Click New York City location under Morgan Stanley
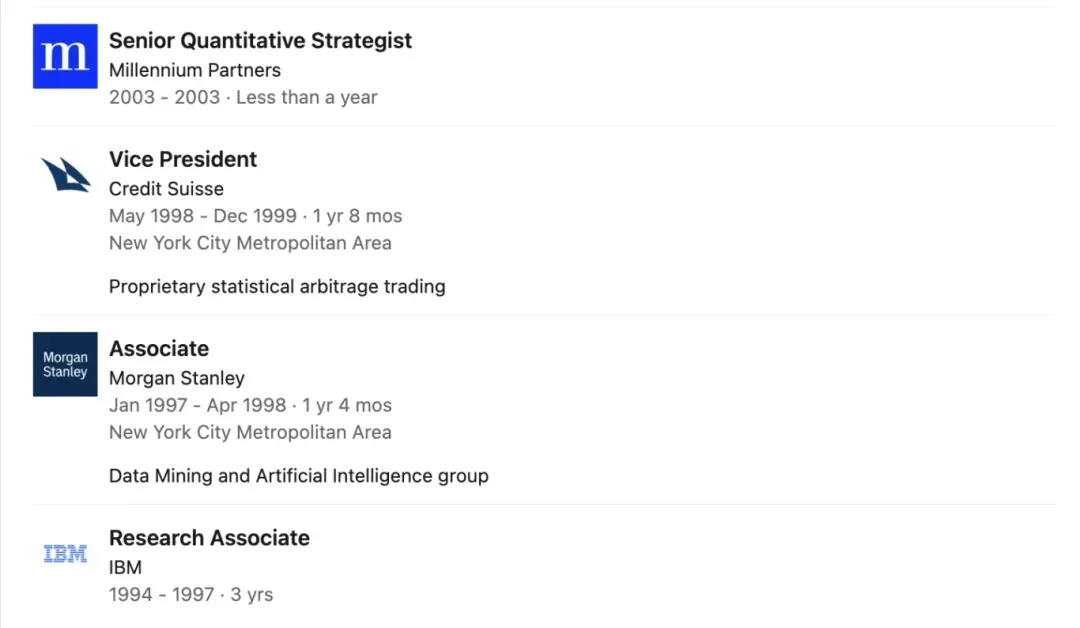This screenshot has width=1080, height=628. (250, 432)
